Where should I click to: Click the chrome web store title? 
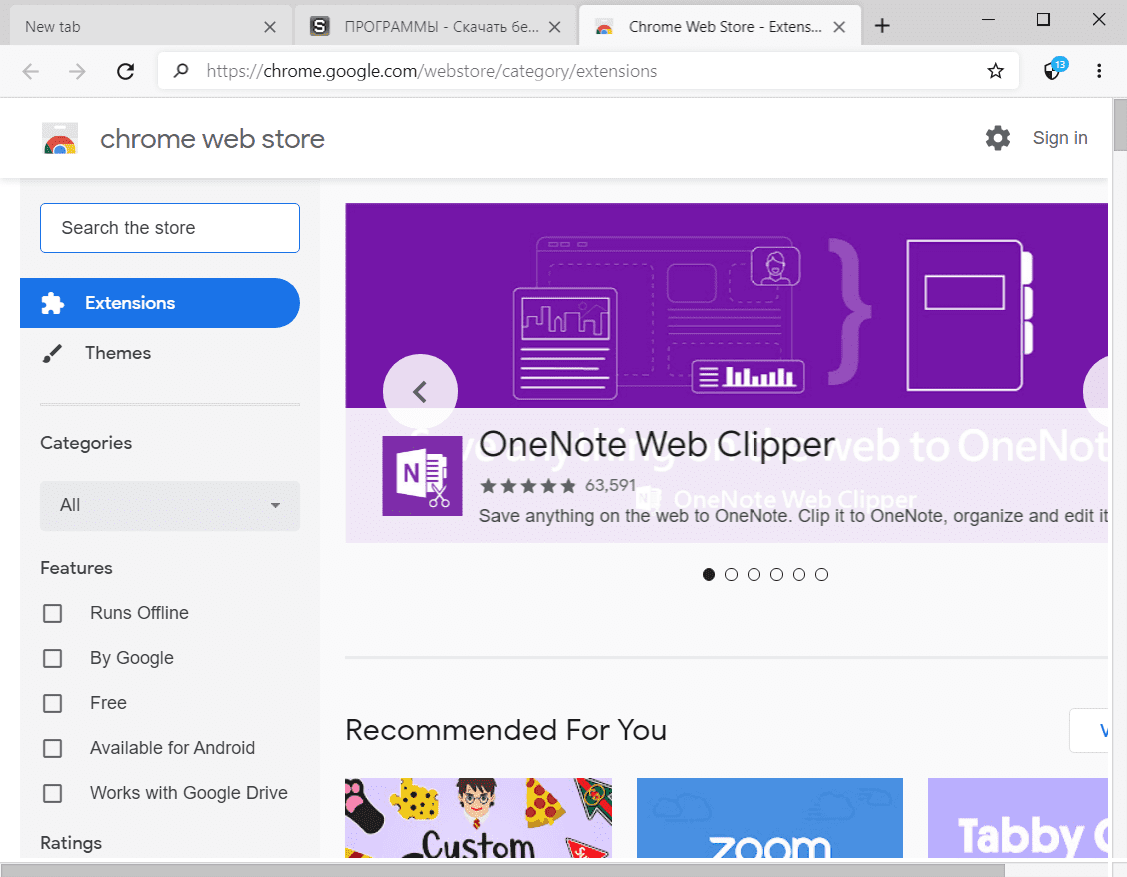coord(212,139)
